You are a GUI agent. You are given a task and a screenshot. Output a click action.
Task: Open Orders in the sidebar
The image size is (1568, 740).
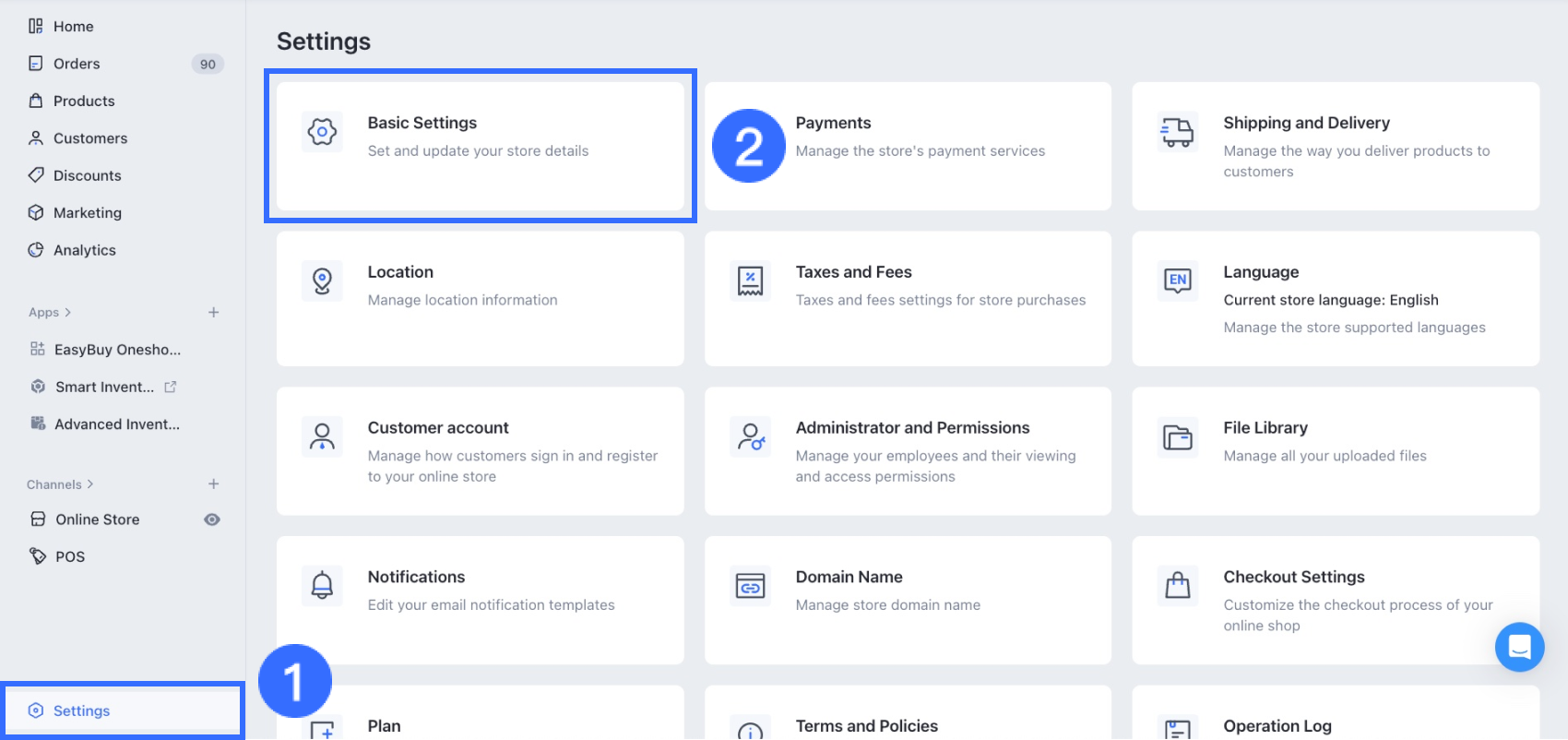tap(77, 64)
